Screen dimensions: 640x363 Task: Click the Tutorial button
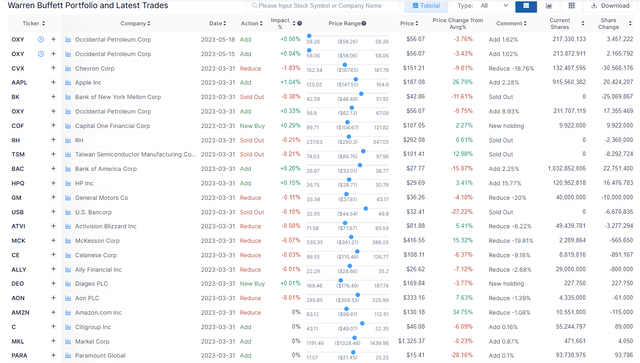click(x=426, y=6)
